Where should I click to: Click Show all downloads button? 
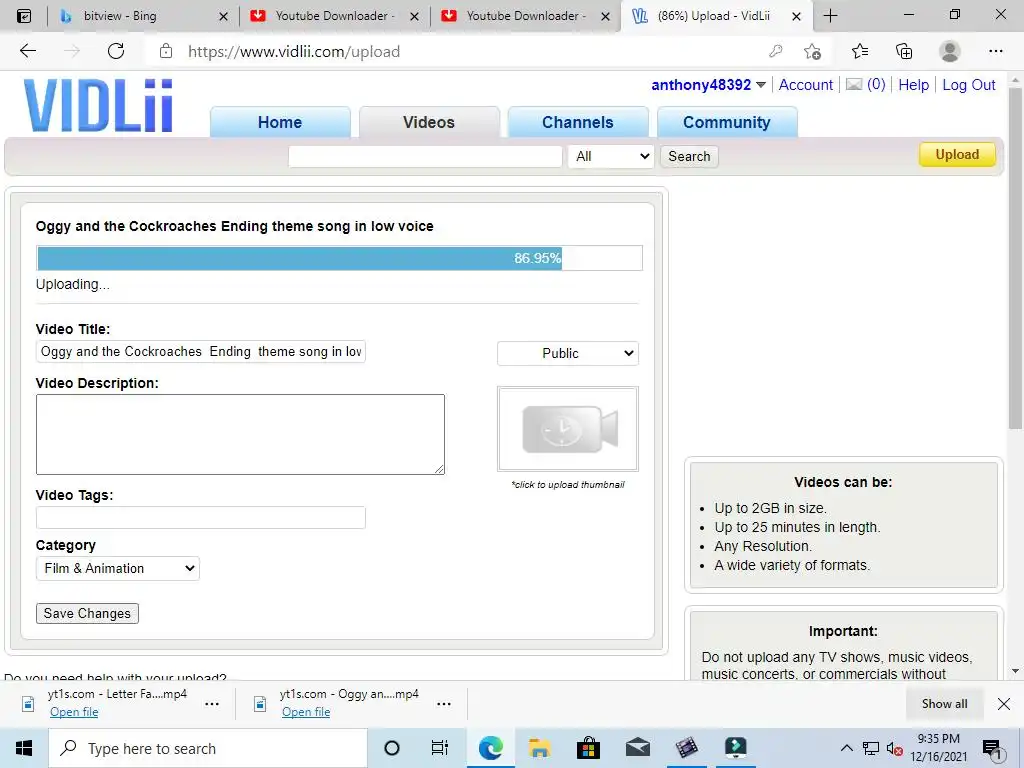tap(944, 703)
